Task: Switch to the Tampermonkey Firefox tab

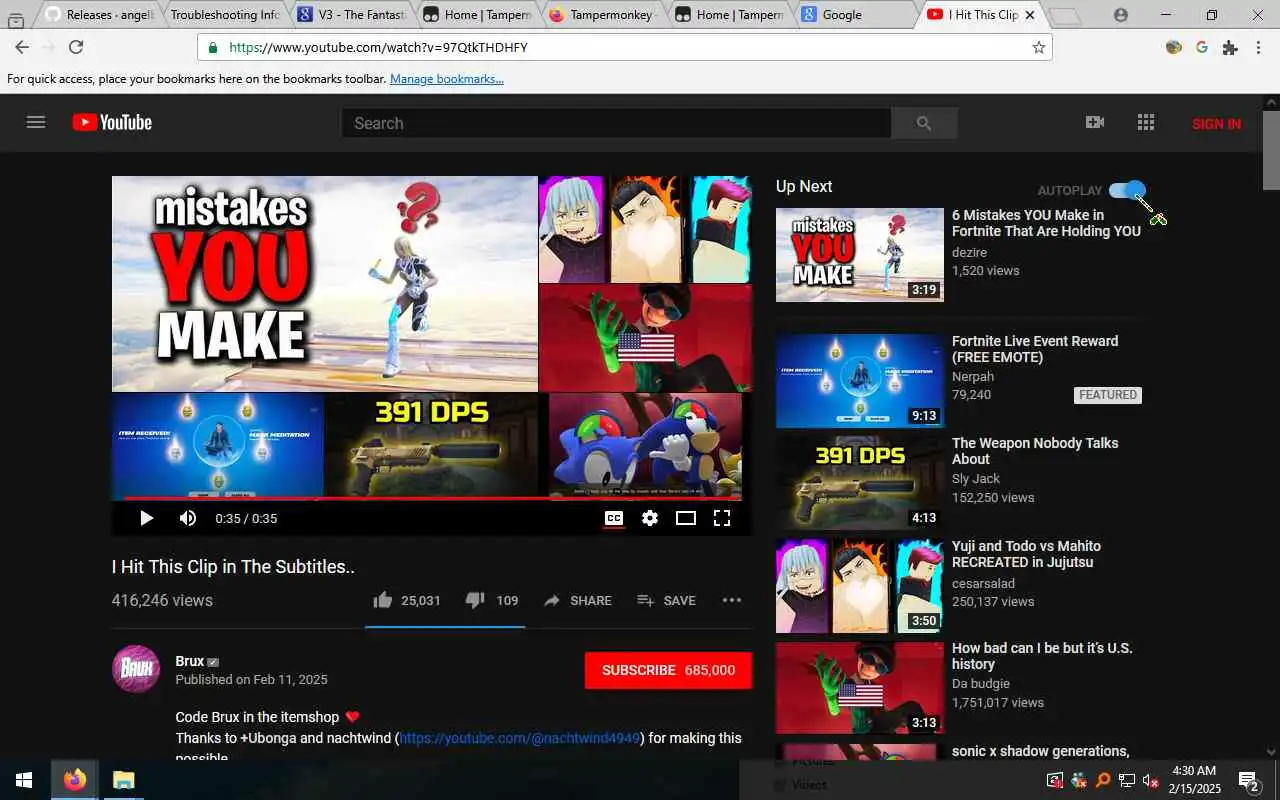Action: click(x=602, y=15)
